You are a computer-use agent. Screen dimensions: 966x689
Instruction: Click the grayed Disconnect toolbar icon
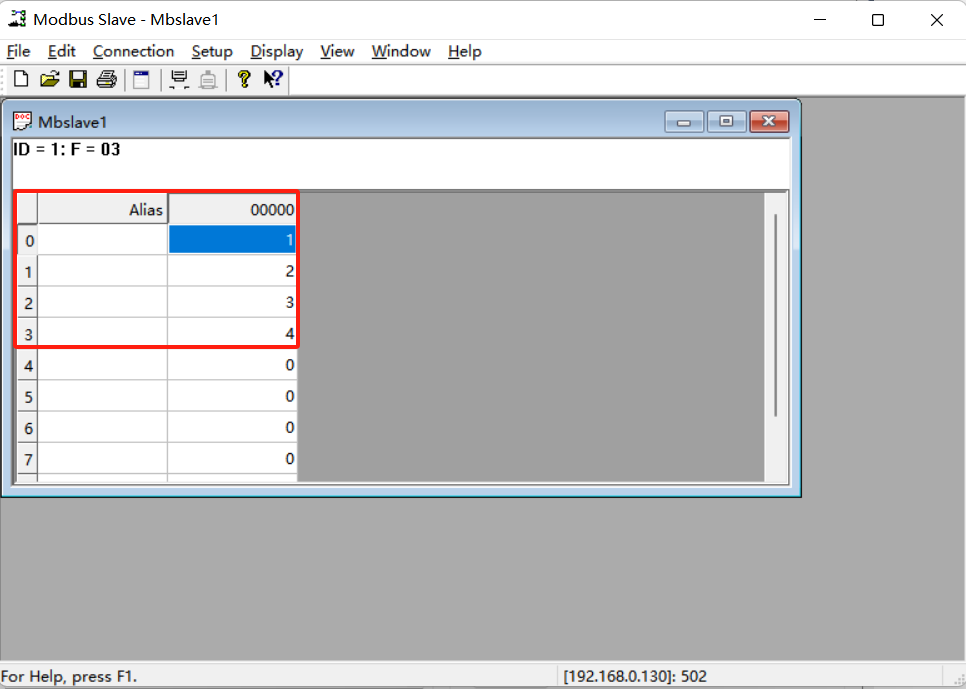tap(208, 80)
